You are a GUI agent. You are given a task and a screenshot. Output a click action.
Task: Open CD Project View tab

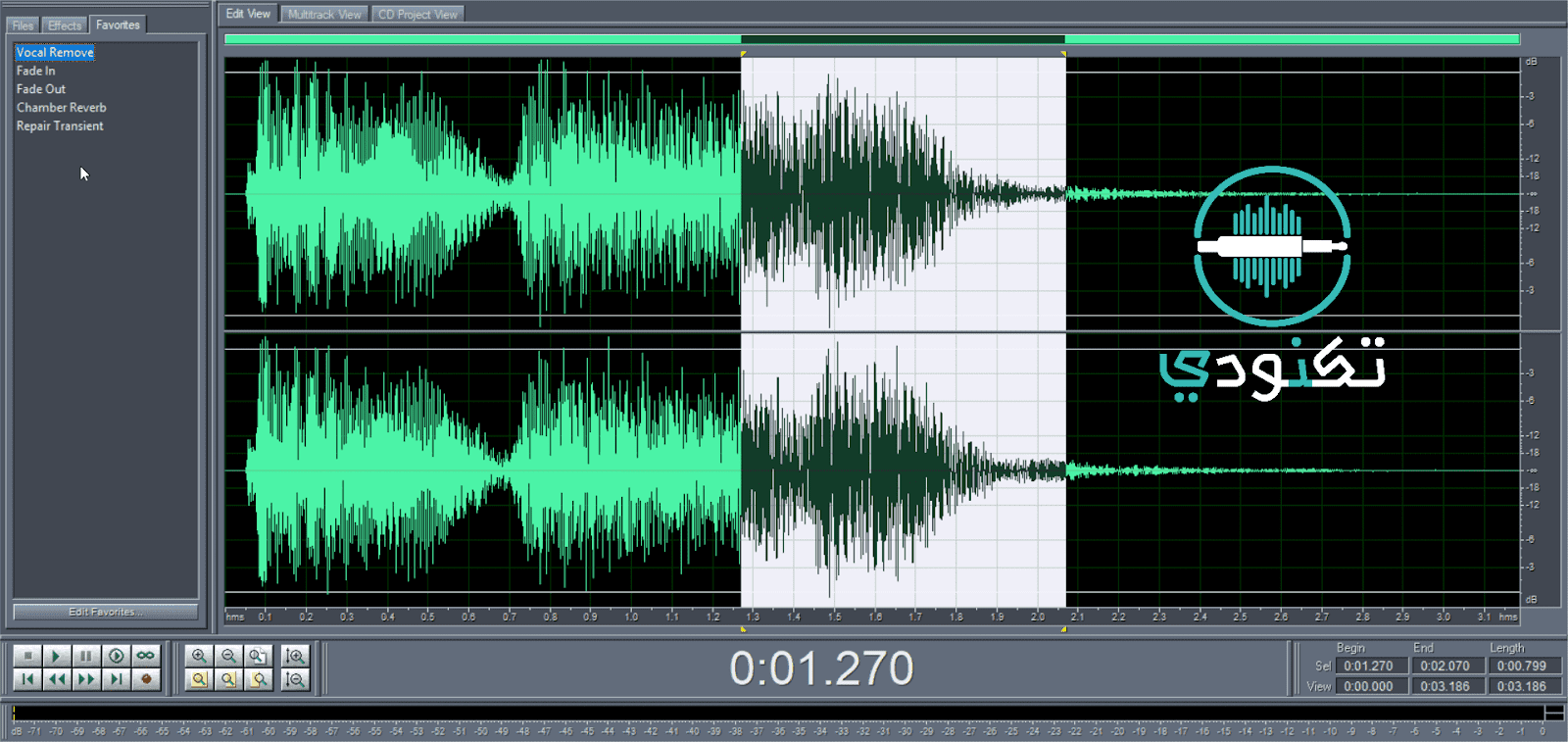click(417, 15)
